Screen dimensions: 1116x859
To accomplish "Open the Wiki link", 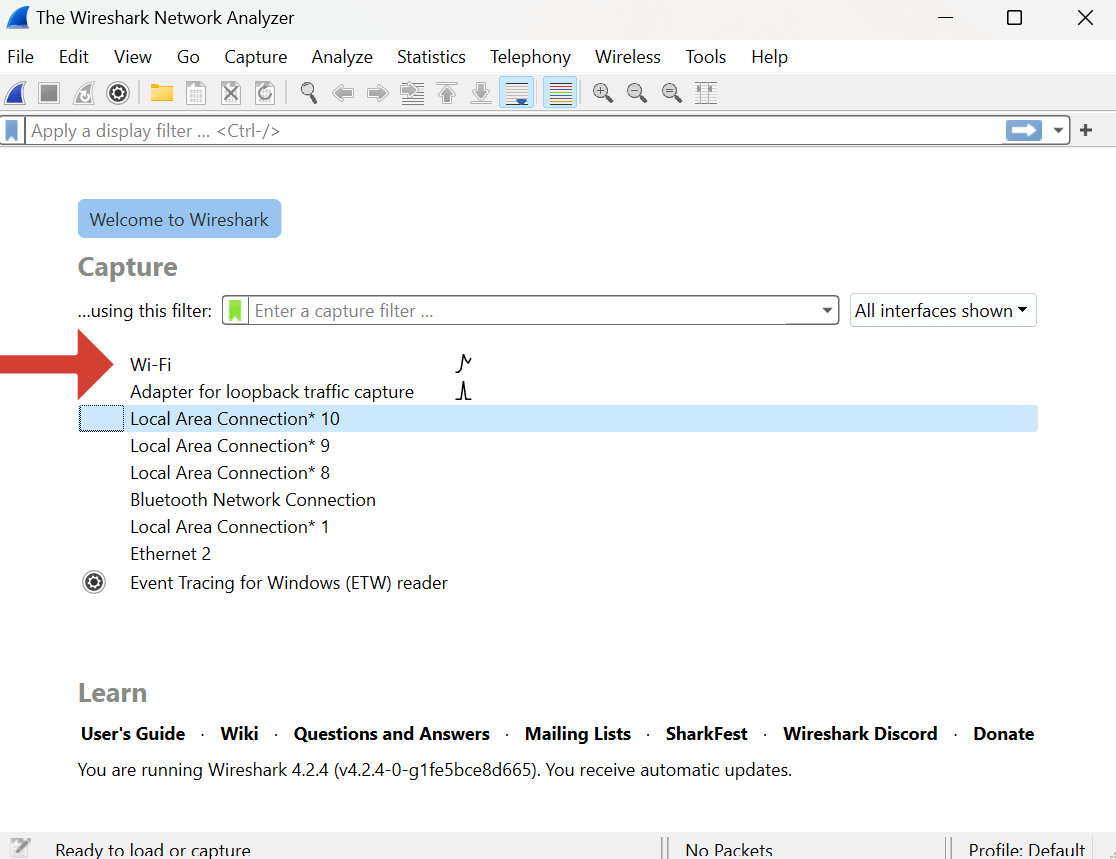I will click(239, 734).
